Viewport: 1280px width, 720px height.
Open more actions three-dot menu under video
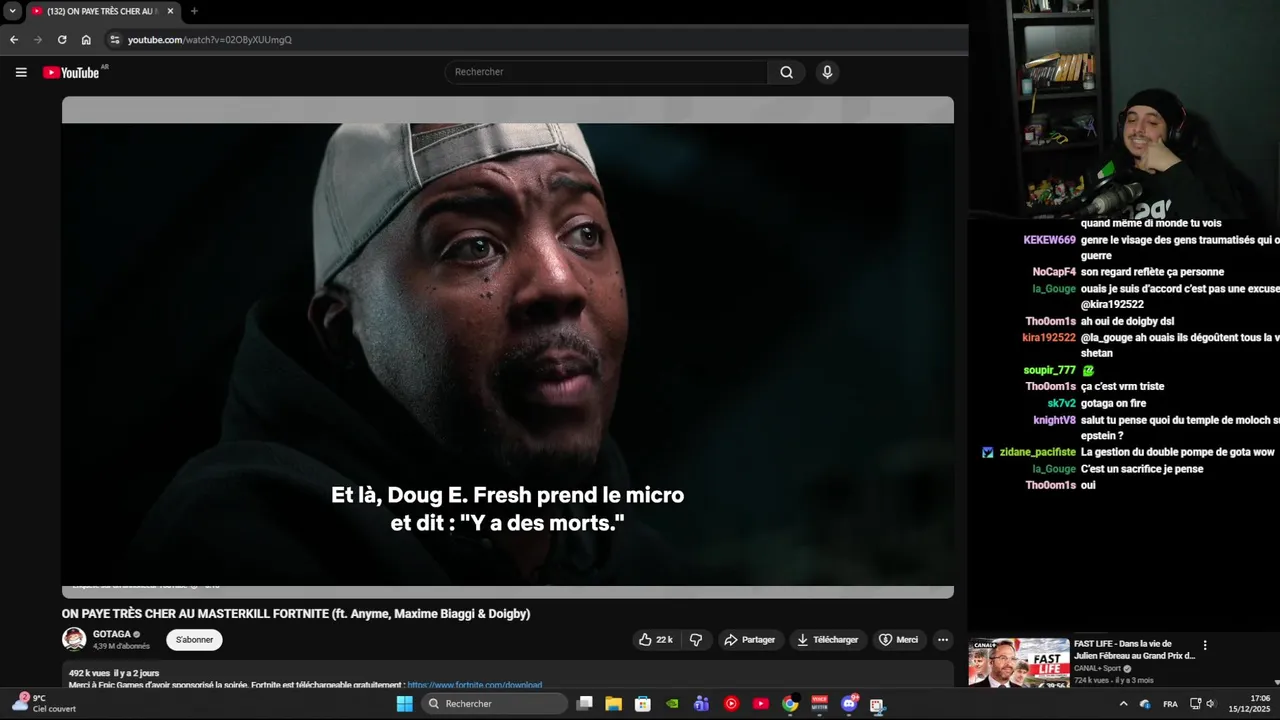(942, 640)
